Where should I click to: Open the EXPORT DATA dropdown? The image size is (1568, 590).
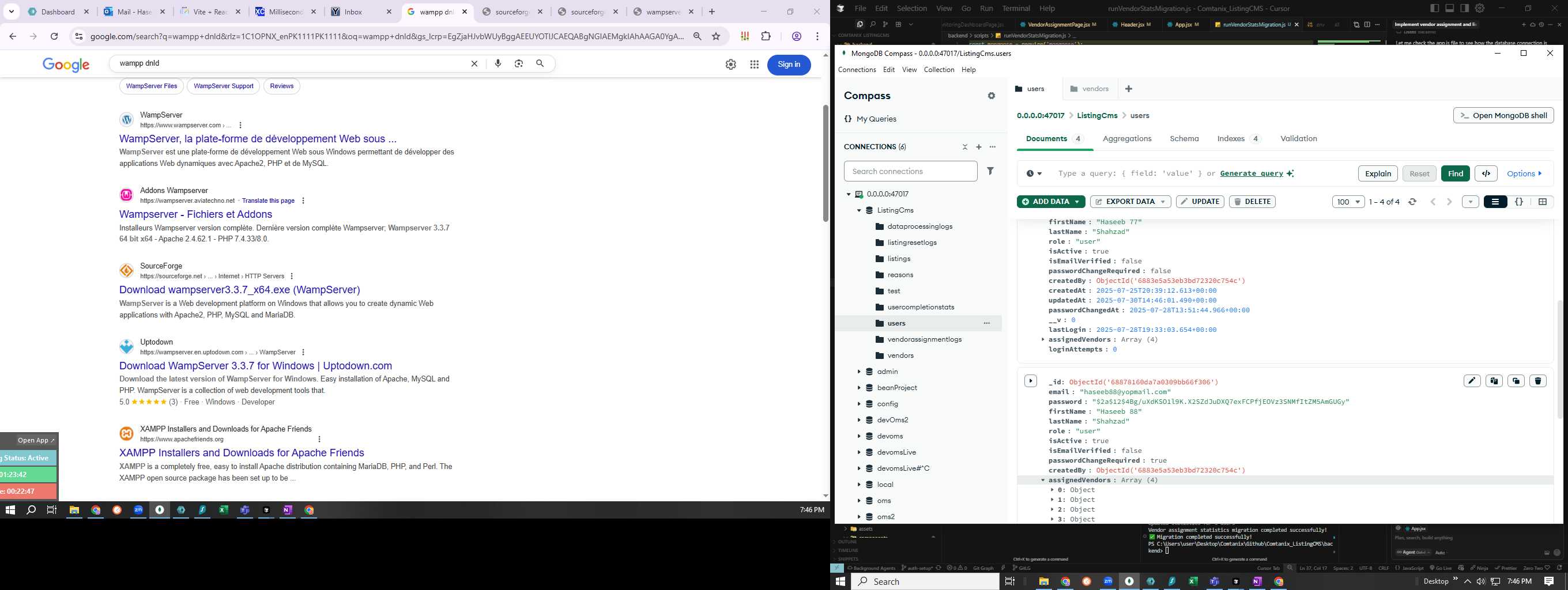(x=1130, y=202)
